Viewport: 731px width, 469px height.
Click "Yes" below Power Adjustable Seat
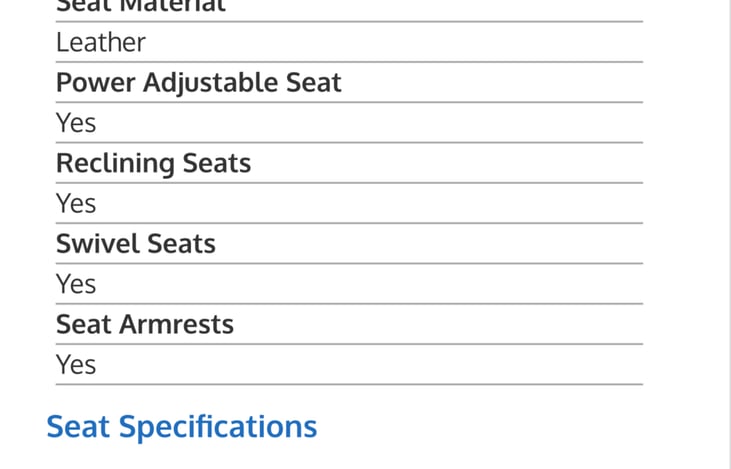(76, 123)
